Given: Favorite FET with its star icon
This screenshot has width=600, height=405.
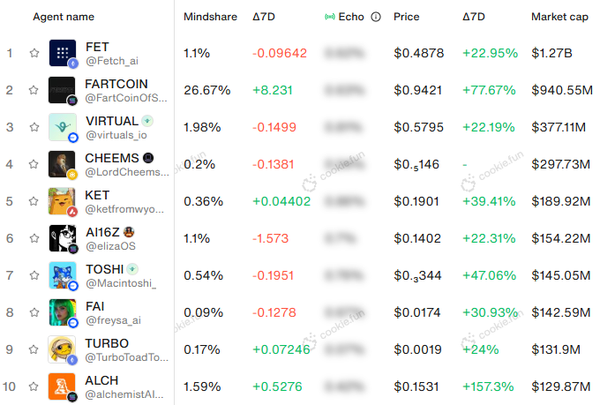Looking at the screenshot, I should pyautogui.click(x=34, y=53).
